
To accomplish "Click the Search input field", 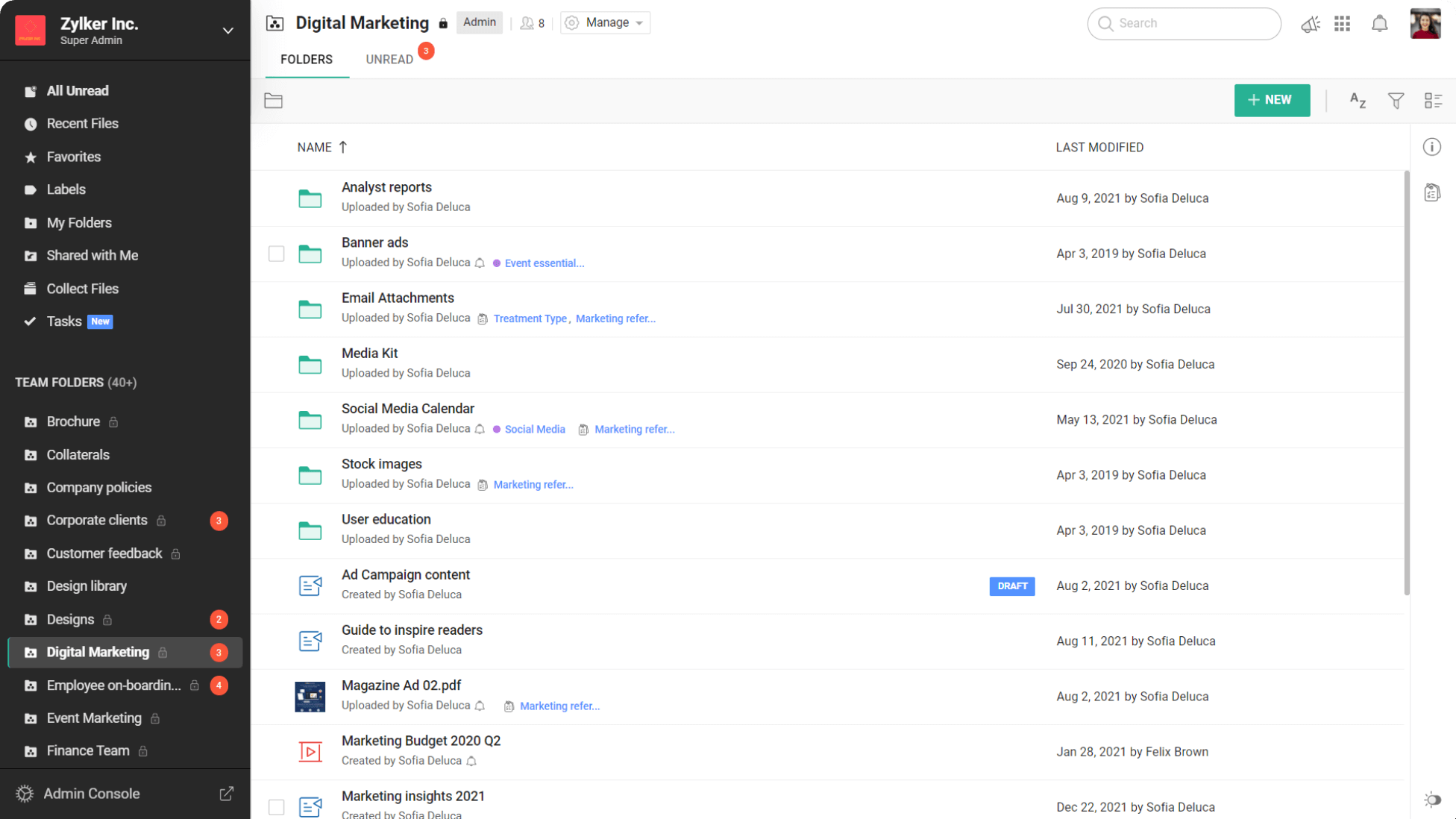I will coord(1184,24).
